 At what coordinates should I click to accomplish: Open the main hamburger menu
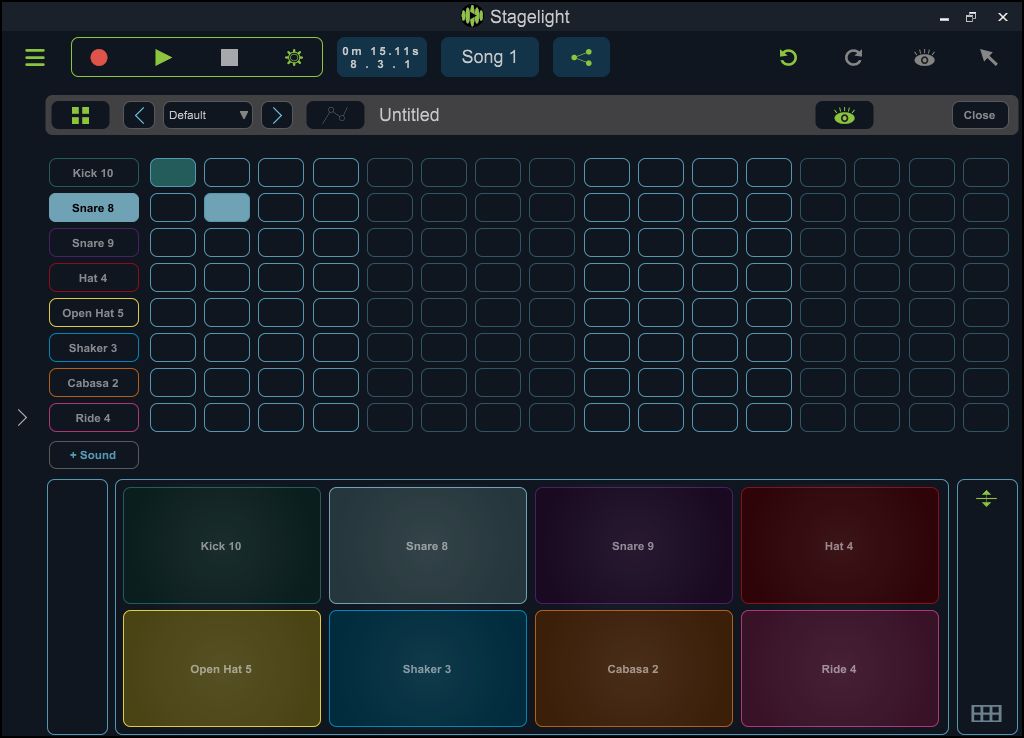click(34, 57)
